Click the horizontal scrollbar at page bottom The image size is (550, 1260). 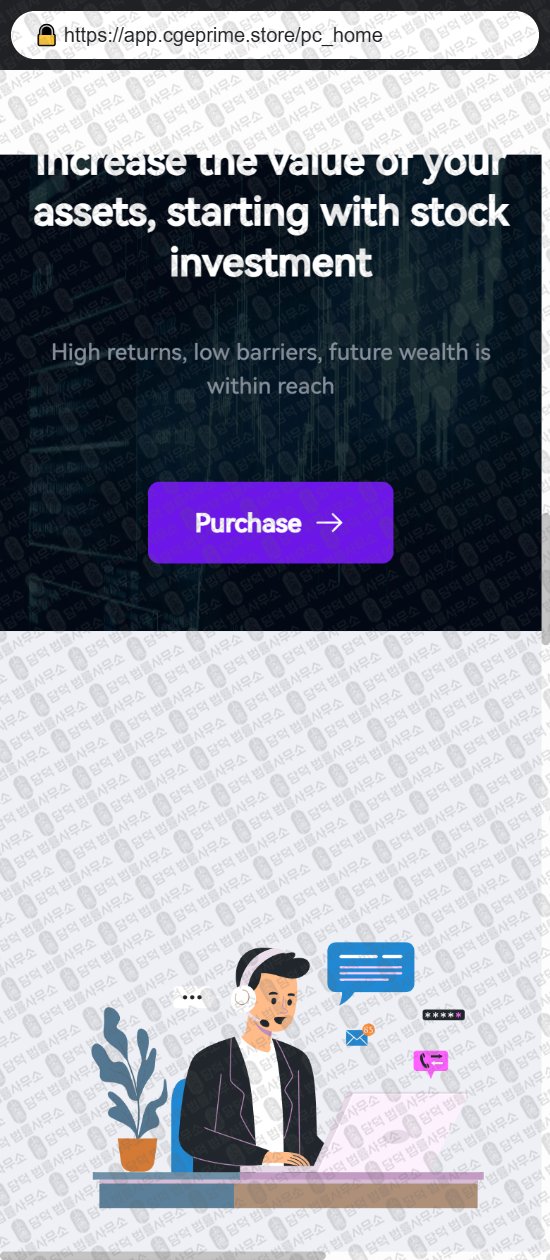point(163,1255)
